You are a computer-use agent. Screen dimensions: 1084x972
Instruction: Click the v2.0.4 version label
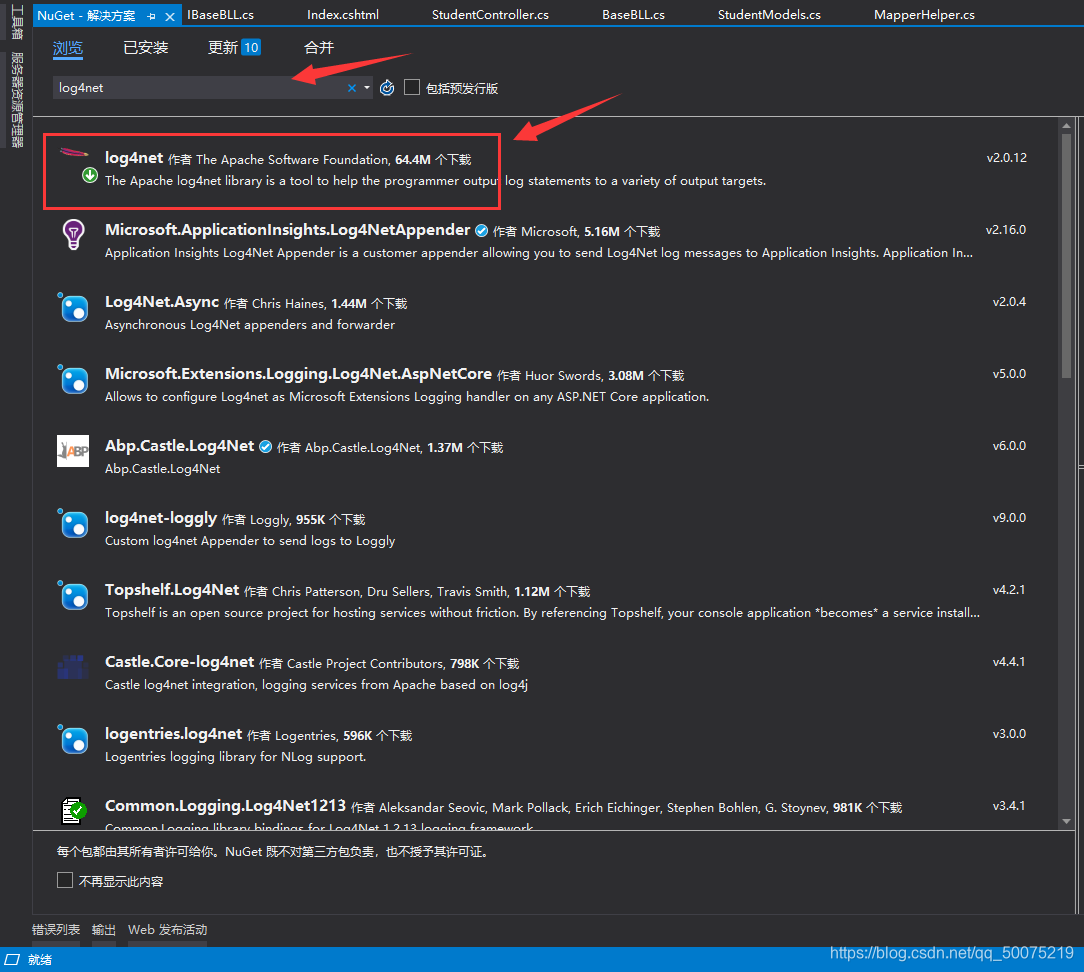(x=1009, y=301)
